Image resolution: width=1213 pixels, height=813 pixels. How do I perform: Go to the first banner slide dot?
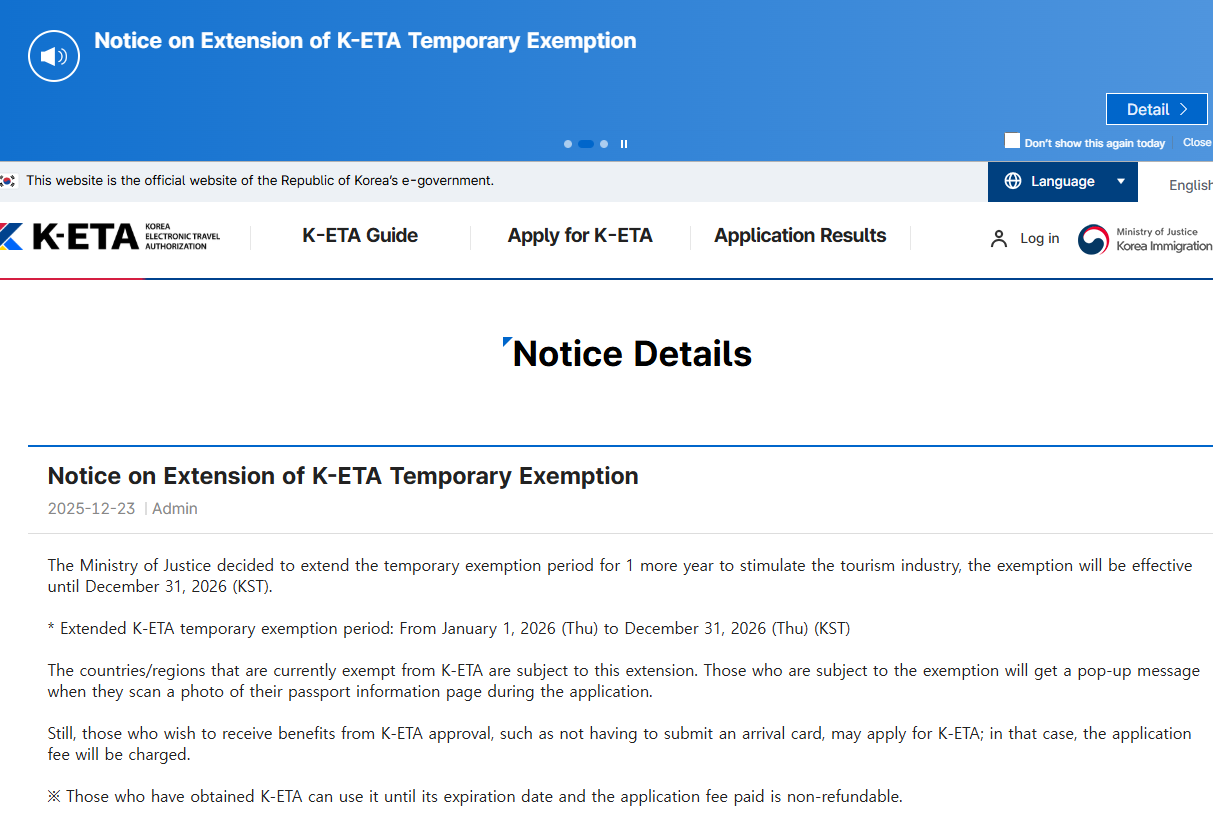point(568,144)
